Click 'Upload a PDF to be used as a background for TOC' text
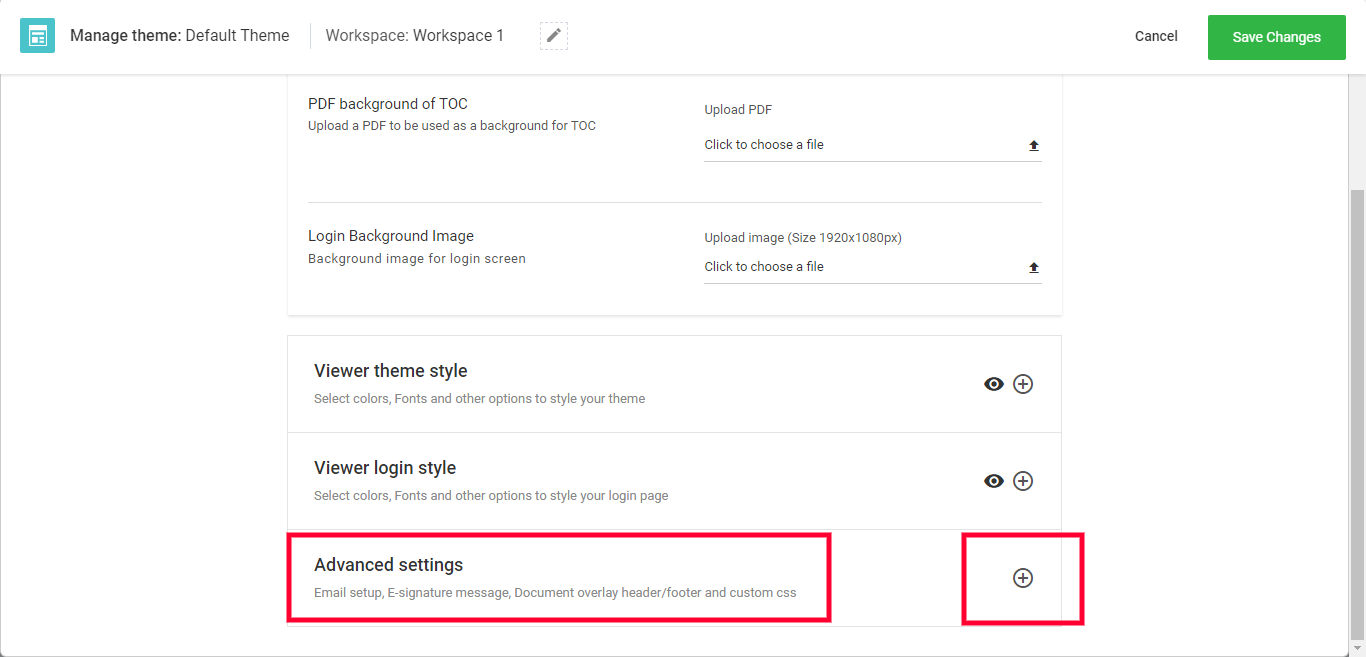Image resolution: width=1366 pixels, height=657 pixels. click(452, 126)
